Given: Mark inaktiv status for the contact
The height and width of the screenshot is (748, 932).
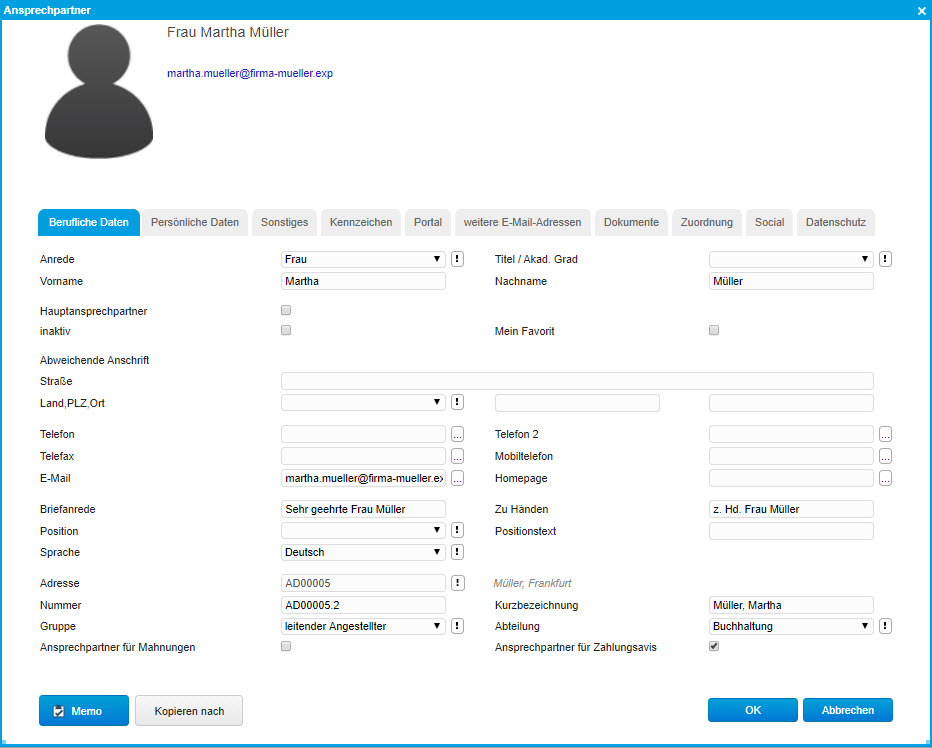Looking at the screenshot, I should click(x=285, y=329).
